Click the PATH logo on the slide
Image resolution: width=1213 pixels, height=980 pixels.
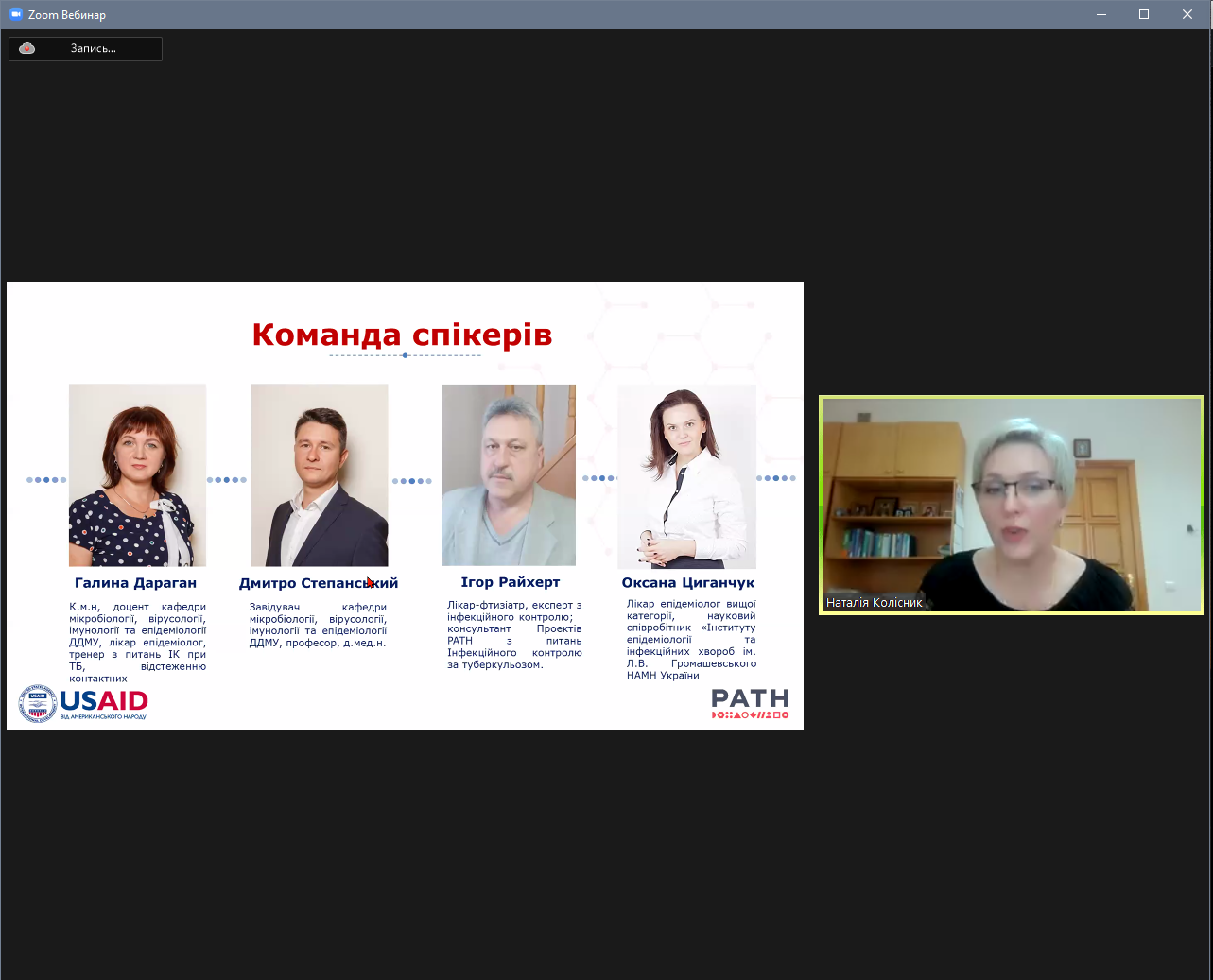750,703
